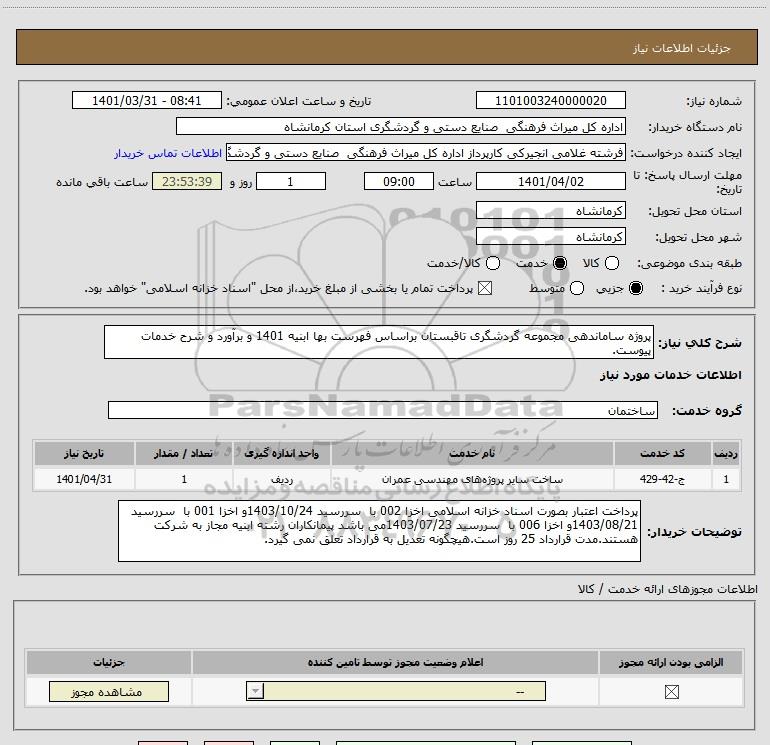770x745 pixels.
Task: Click the request creator field
Action: 426,153
